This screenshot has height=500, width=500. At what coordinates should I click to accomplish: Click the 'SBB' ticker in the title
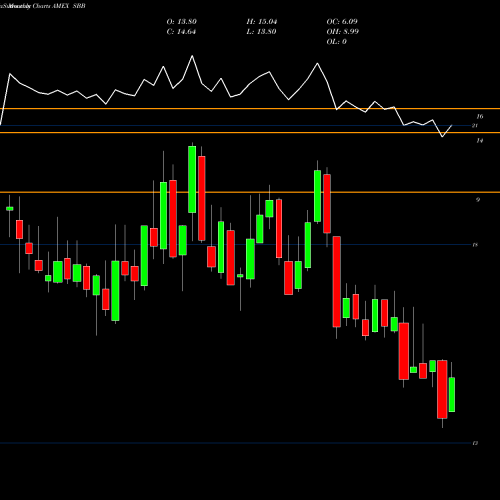click(79, 6)
